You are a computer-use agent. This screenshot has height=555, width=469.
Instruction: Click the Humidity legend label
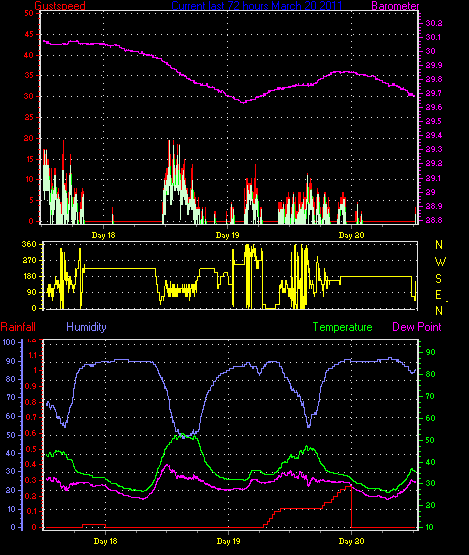coord(86,327)
